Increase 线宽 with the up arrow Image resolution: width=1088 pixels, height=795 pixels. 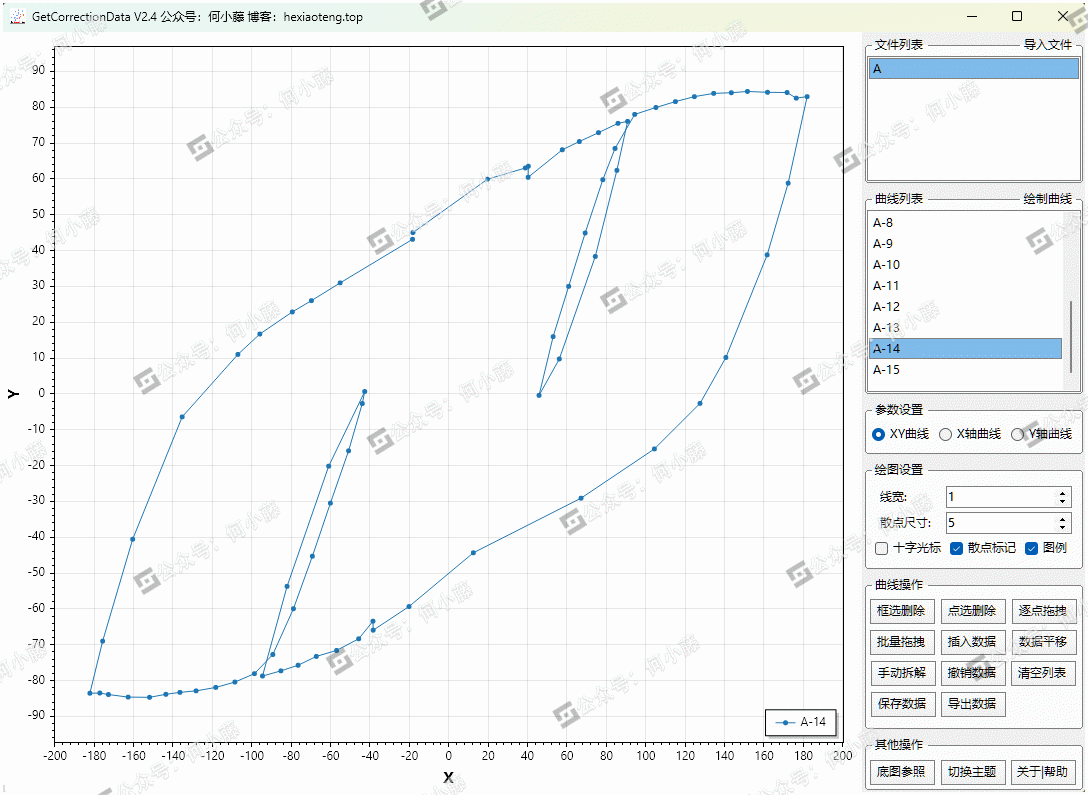click(x=1062, y=493)
